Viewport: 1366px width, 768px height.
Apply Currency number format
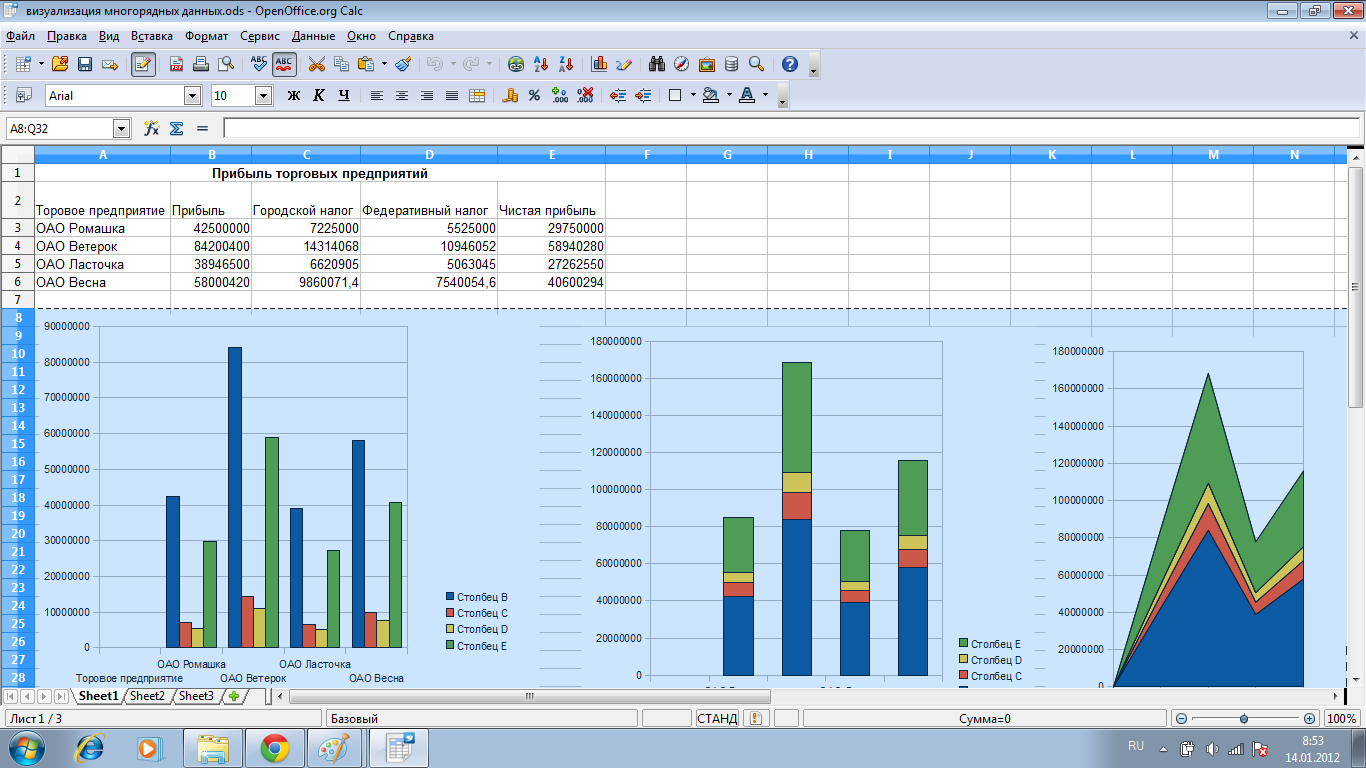(510, 95)
